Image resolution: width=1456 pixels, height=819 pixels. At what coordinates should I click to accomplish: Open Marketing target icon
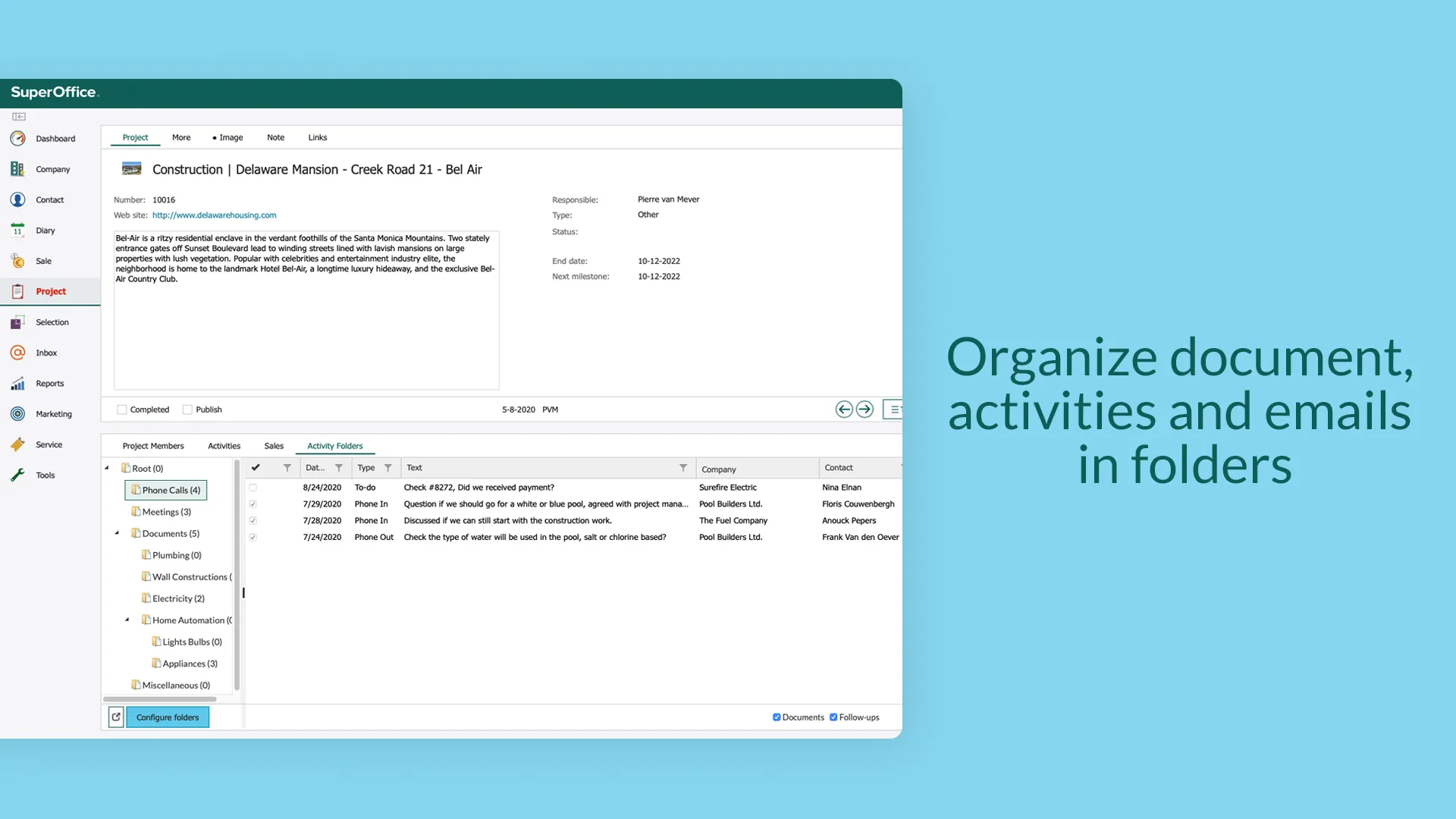click(x=17, y=413)
